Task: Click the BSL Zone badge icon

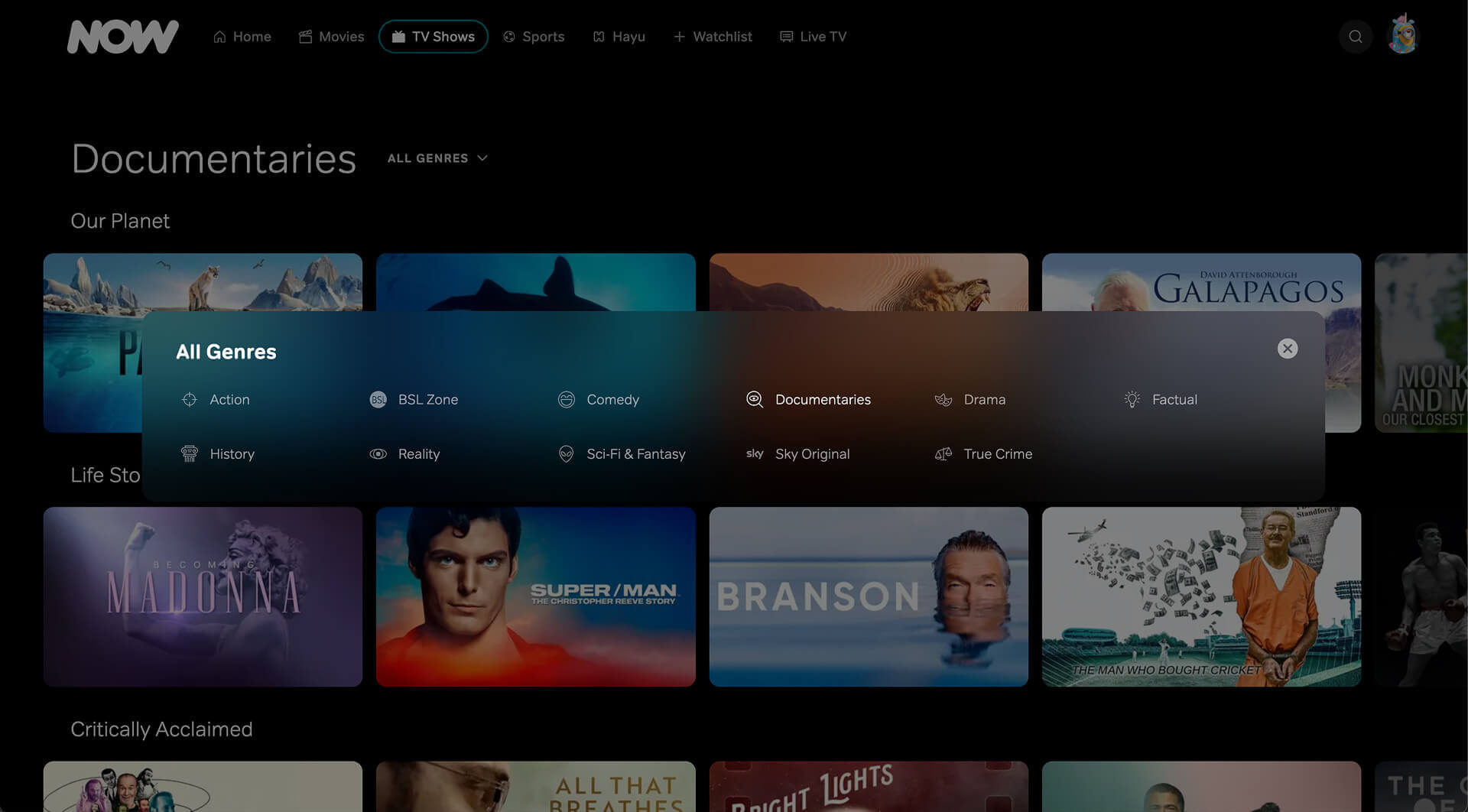Action: click(378, 399)
